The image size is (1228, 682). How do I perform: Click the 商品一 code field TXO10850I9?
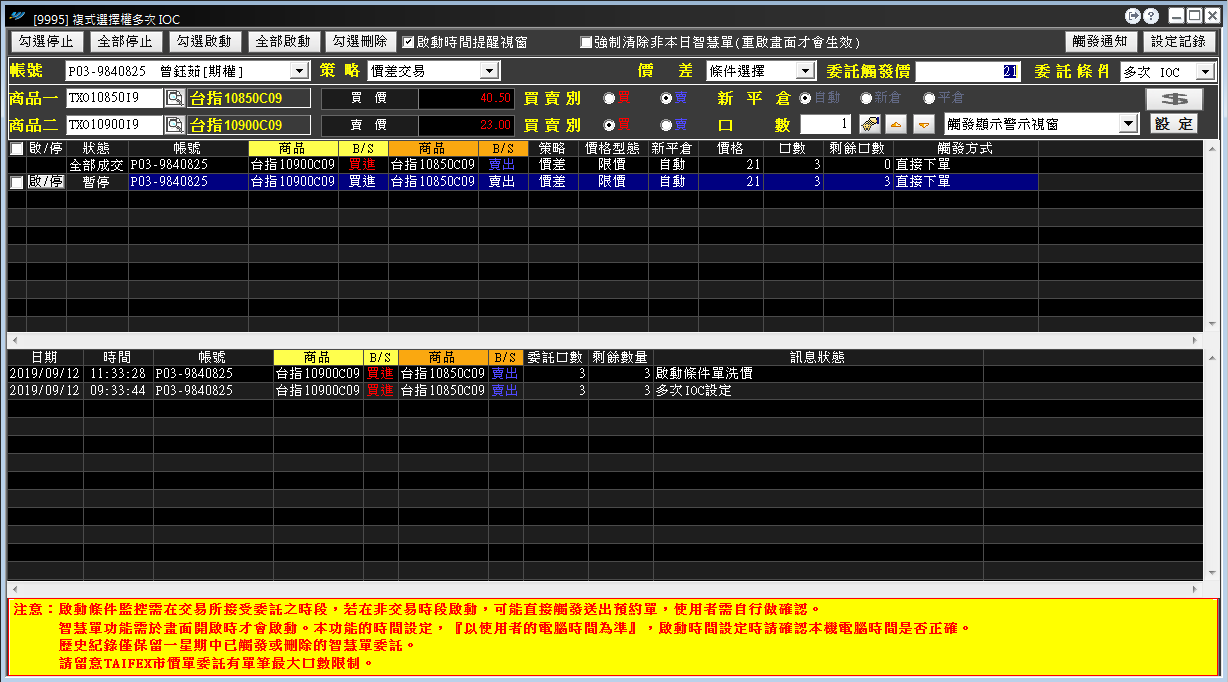pos(115,98)
